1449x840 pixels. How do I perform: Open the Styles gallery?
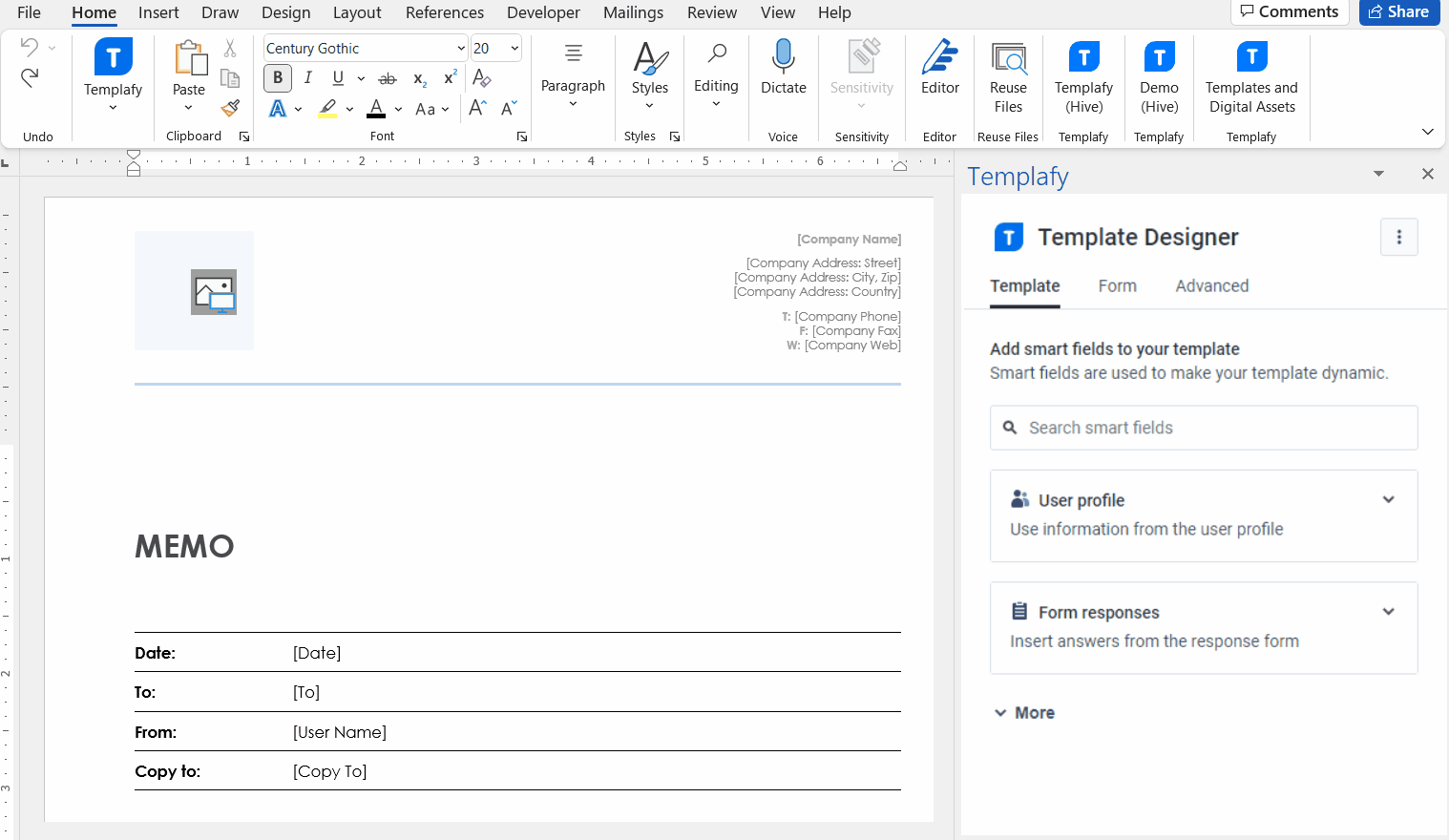click(650, 75)
